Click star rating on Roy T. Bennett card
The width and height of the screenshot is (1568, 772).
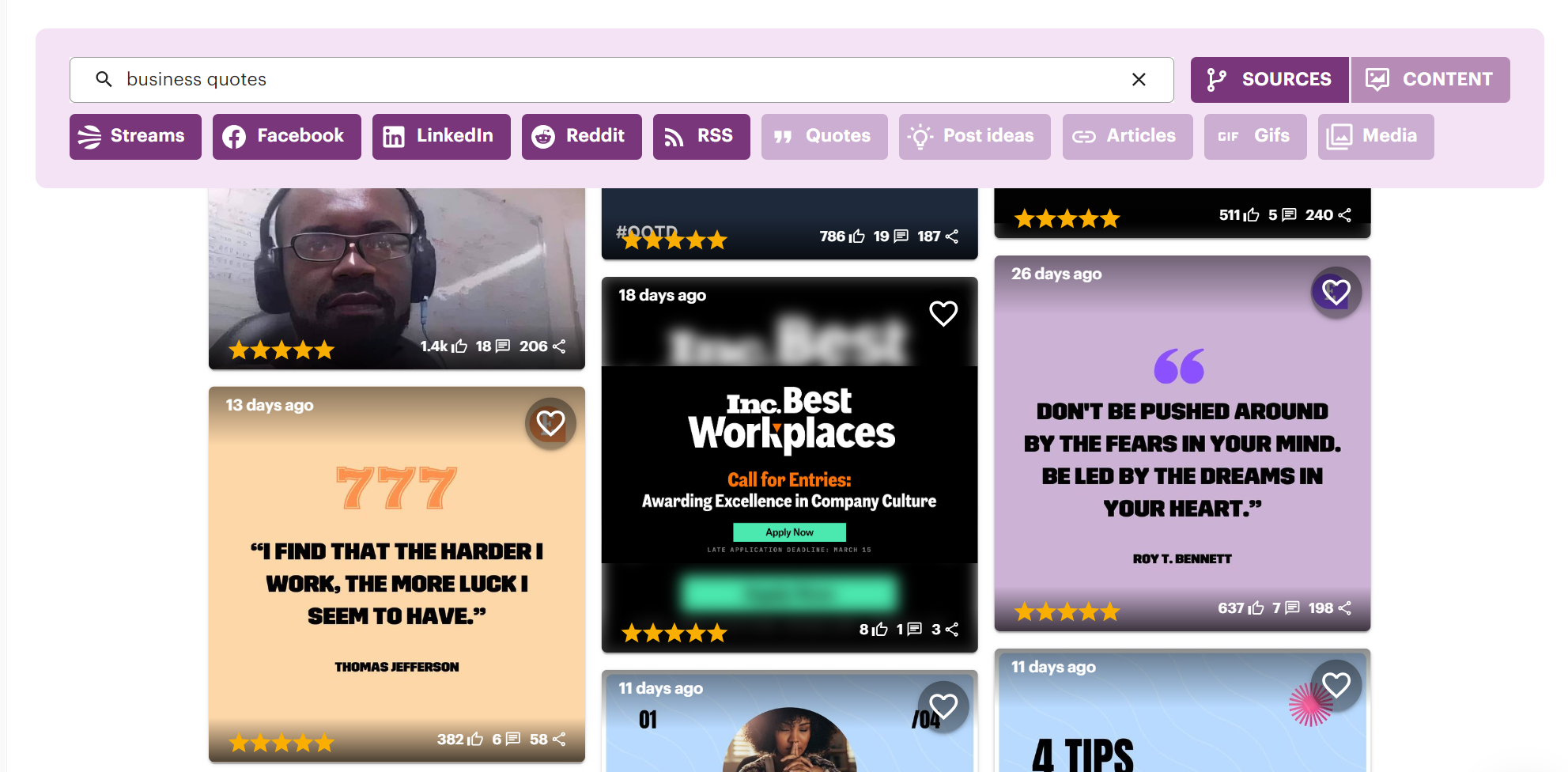click(1067, 611)
